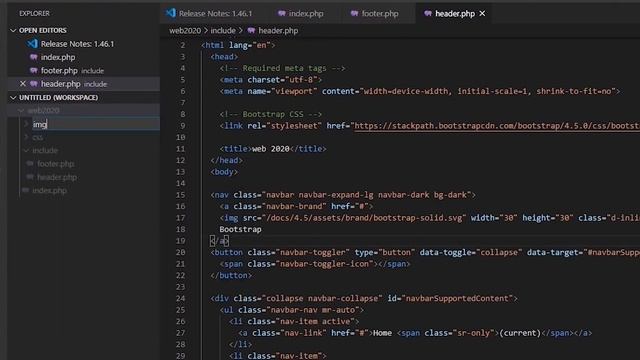Switch to the footer.php tab
640x360 pixels.
point(374,13)
